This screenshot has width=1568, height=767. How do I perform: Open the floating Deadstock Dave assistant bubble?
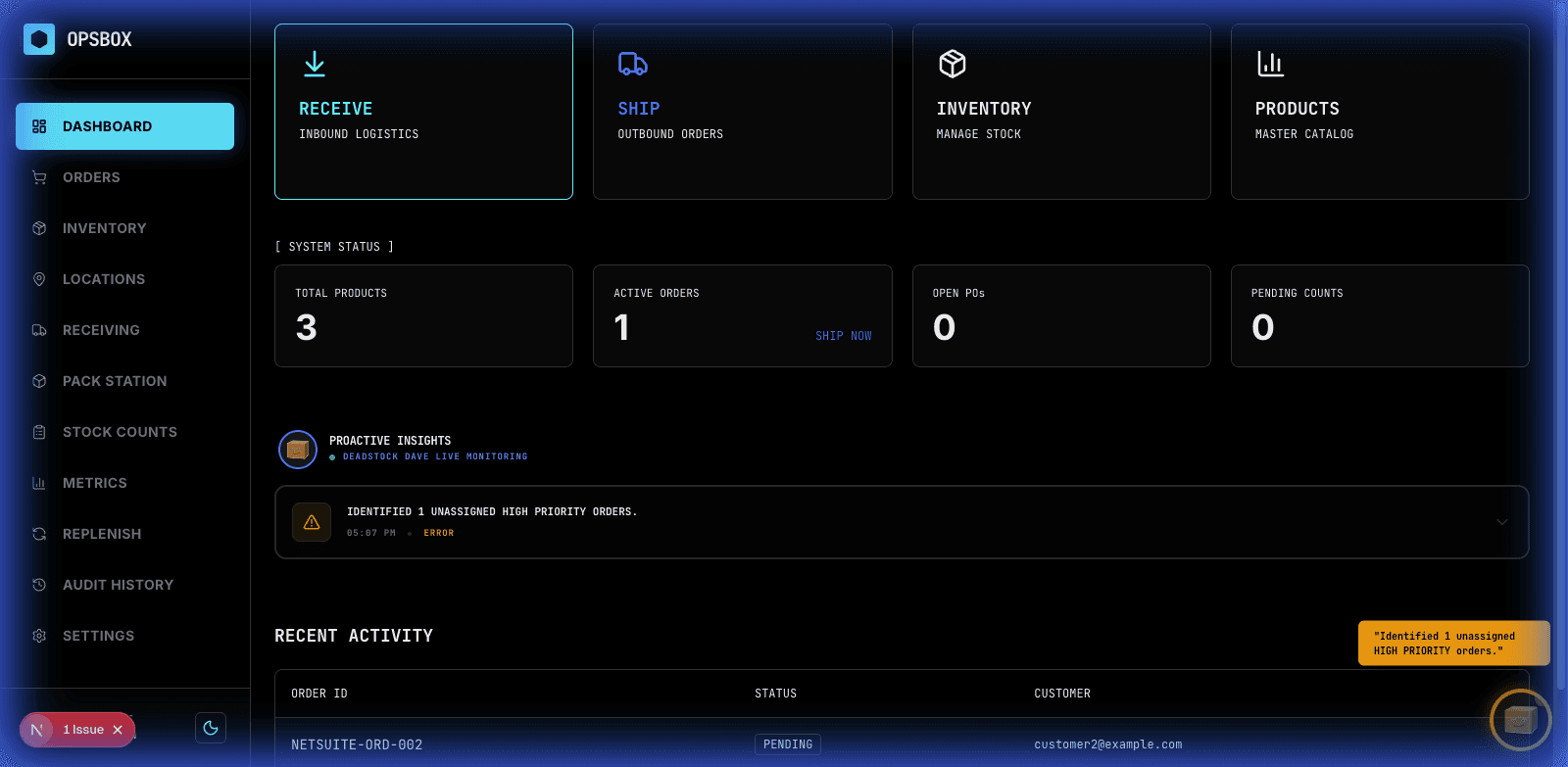tap(1520, 720)
